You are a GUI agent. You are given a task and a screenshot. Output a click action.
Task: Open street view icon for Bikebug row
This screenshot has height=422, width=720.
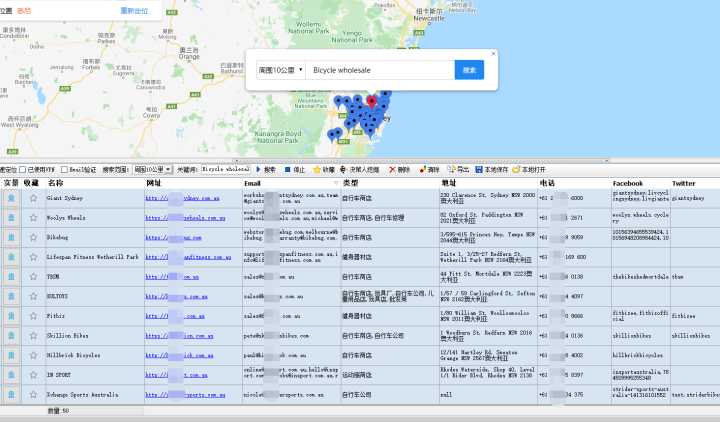coord(11,237)
